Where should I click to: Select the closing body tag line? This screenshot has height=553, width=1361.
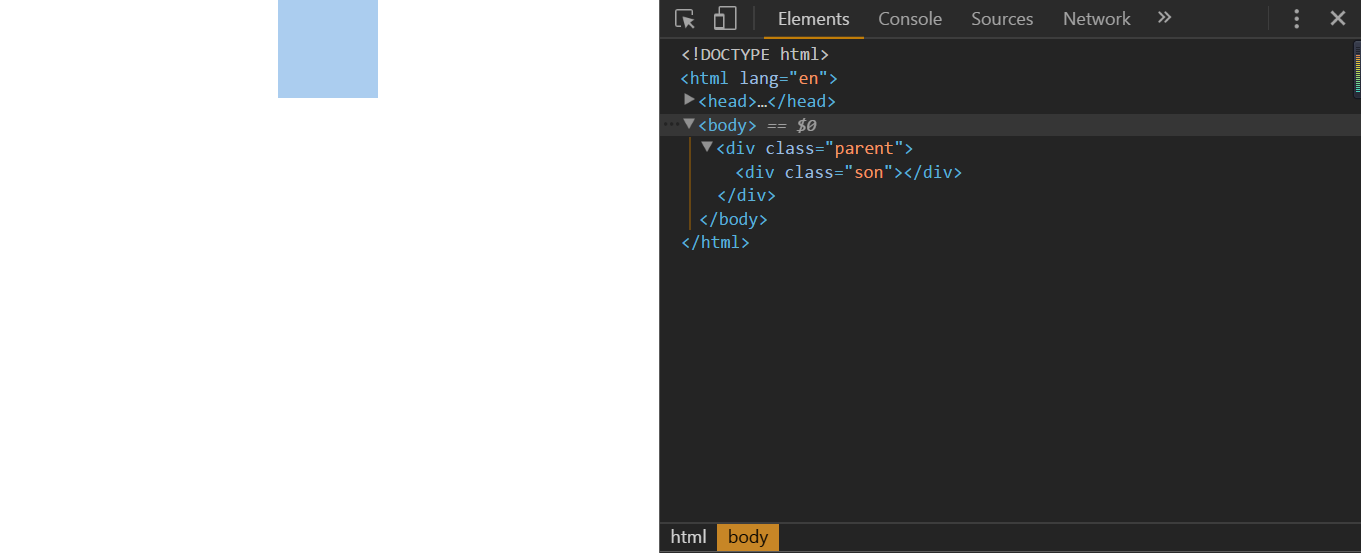[733, 219]
